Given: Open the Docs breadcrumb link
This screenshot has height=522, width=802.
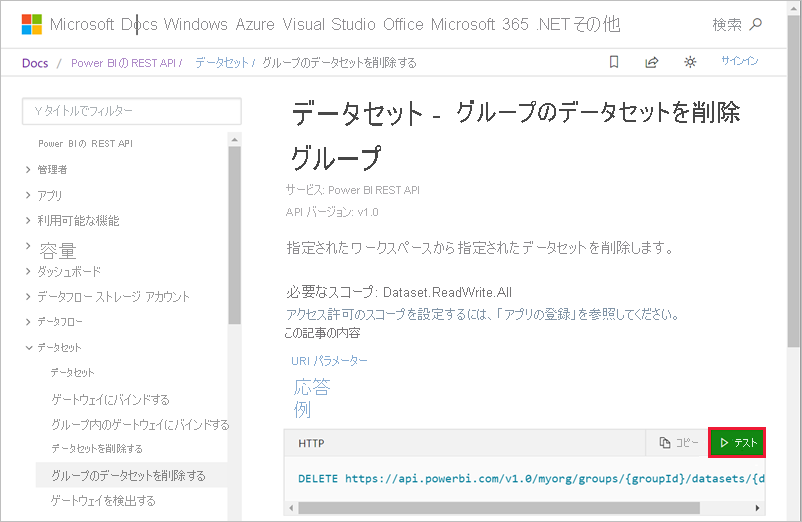Looking at the screenshot, I should pos(35,63).
